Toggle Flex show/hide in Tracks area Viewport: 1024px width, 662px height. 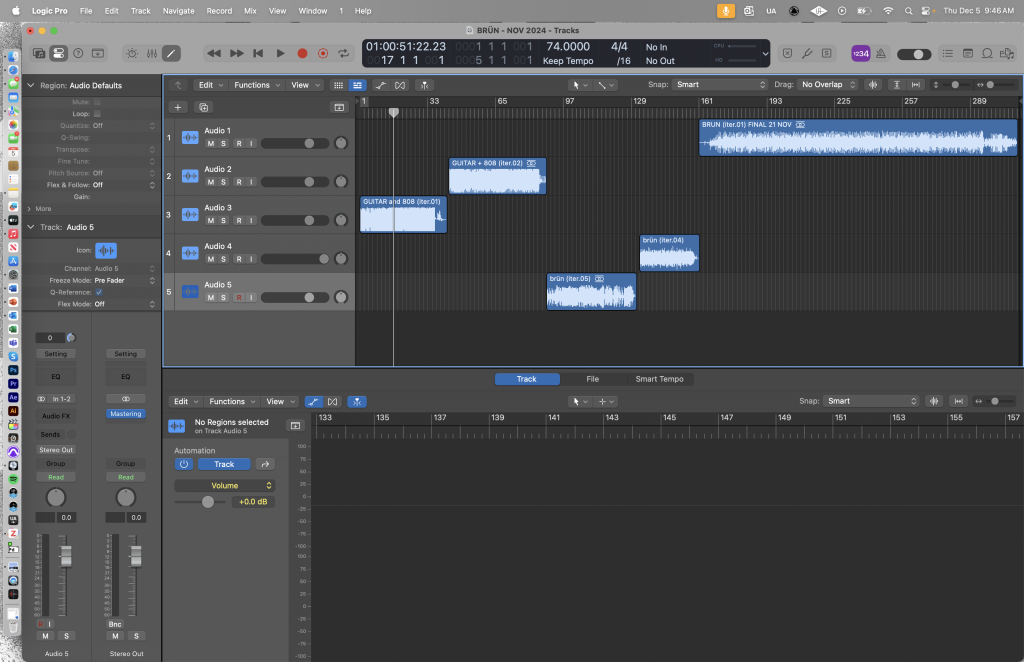tap(400, 85)
